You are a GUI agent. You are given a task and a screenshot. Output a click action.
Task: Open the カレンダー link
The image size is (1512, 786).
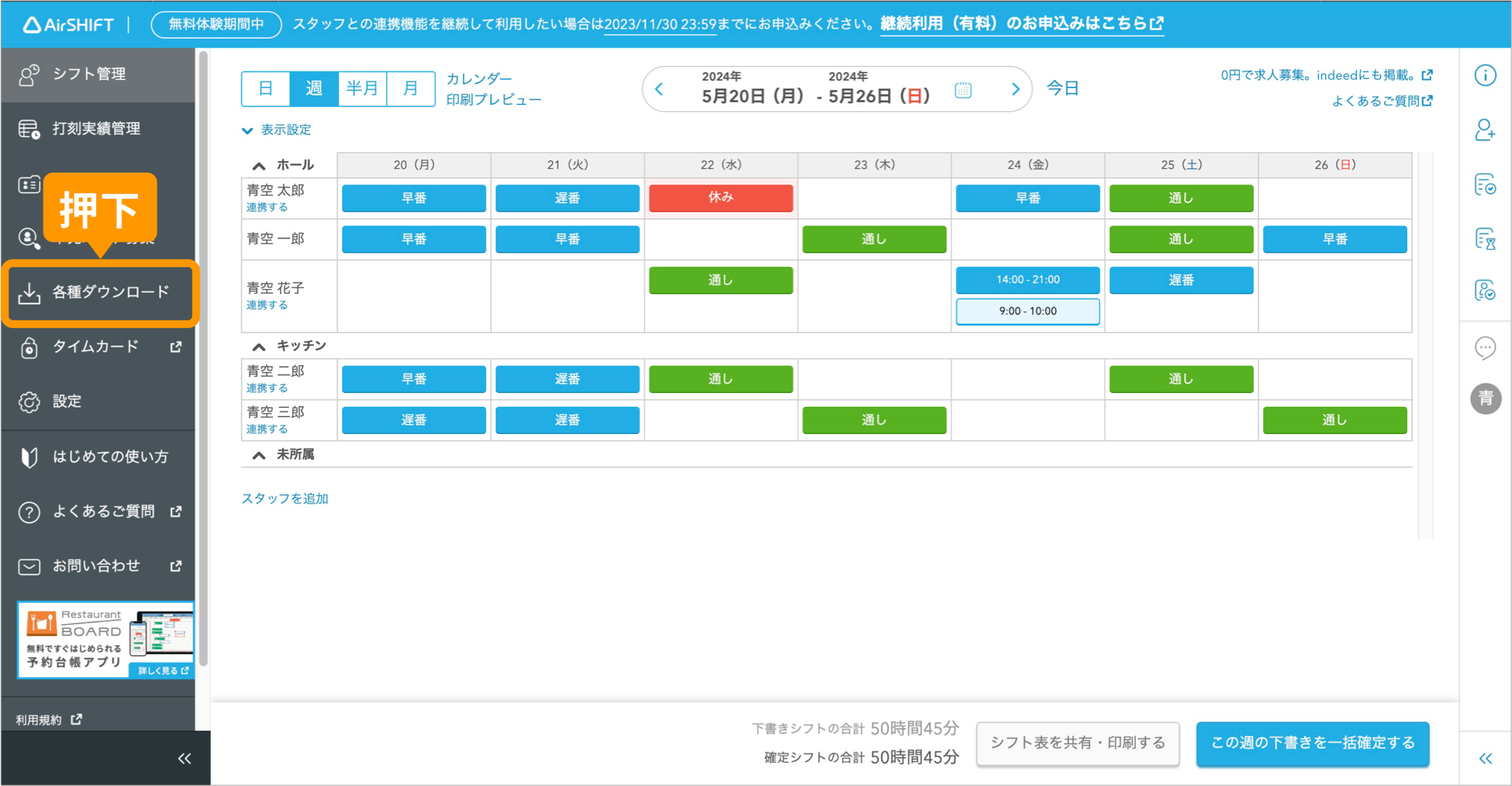pos(479,79)
